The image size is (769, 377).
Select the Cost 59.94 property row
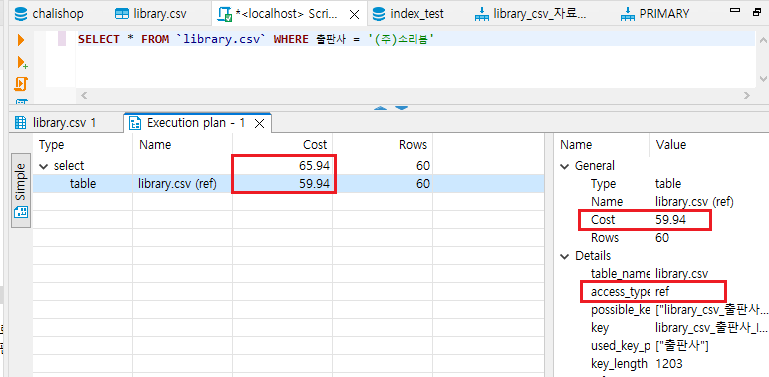point(662,220)
